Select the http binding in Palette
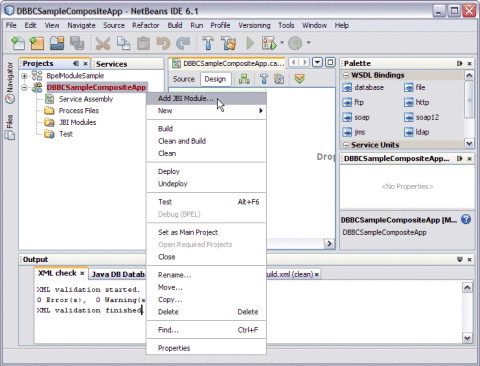Viewport: 480px width, 366px height. pyautogui.click(x=416, y=102)
